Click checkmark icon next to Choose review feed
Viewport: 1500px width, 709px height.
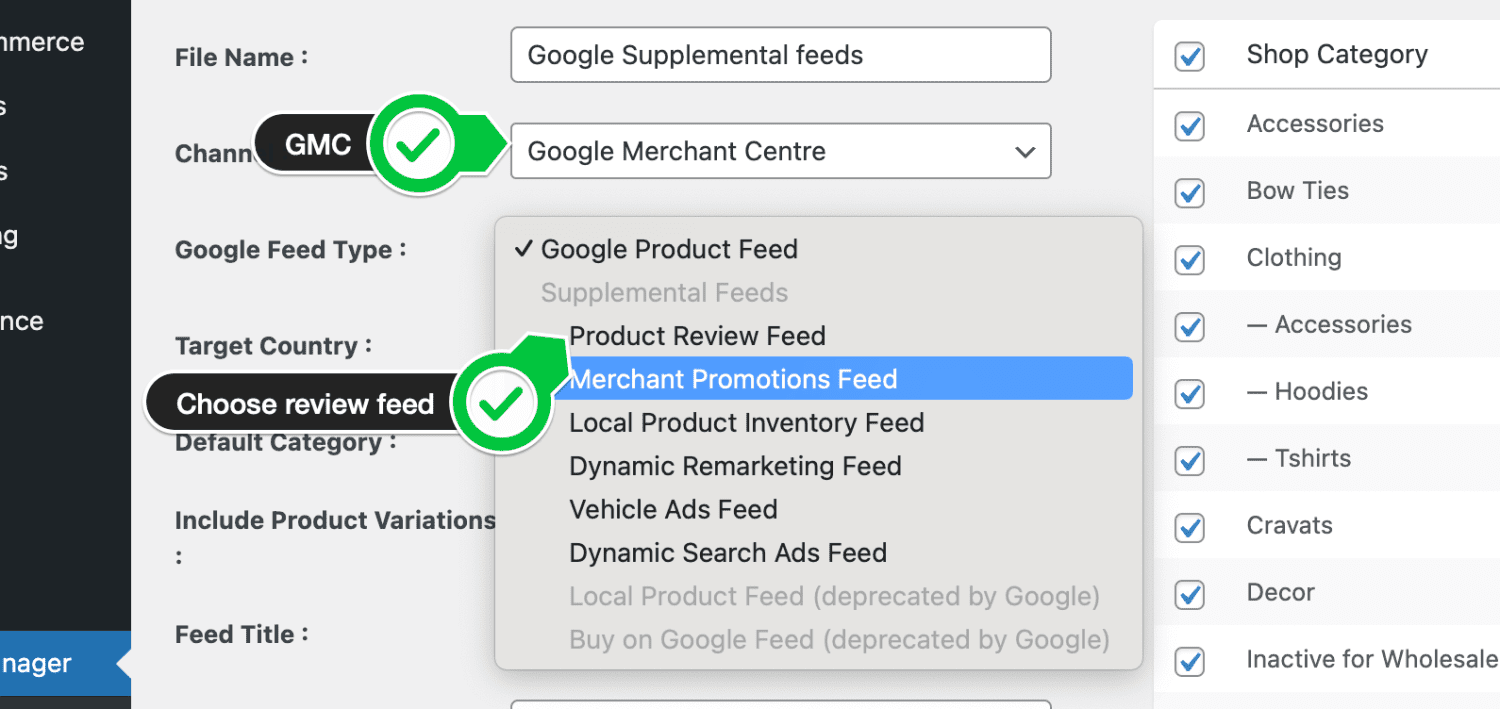coord(505,400)
